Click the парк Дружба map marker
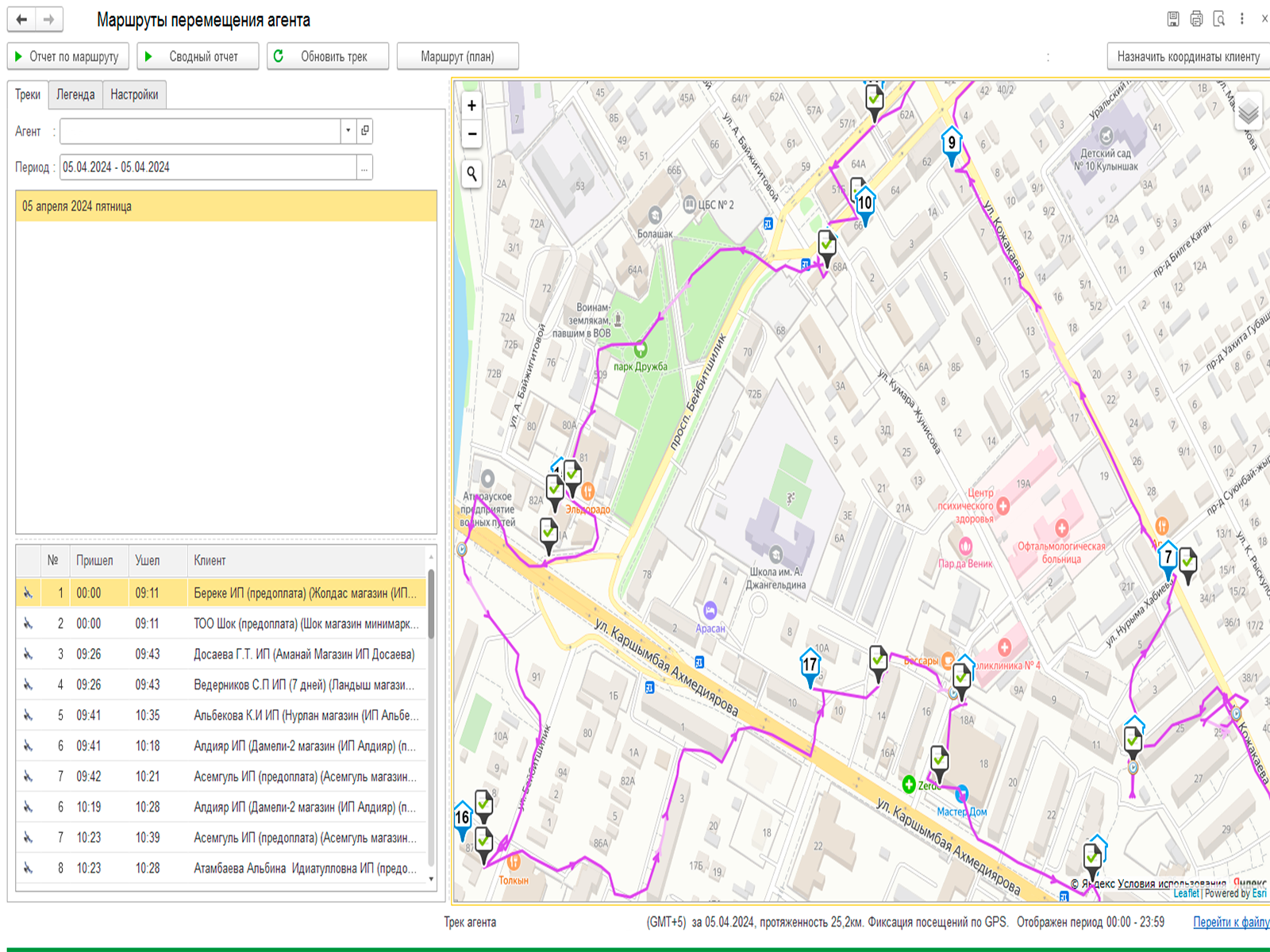The image size is (1270, 952). pyautogui.click(x=641, y=349)
